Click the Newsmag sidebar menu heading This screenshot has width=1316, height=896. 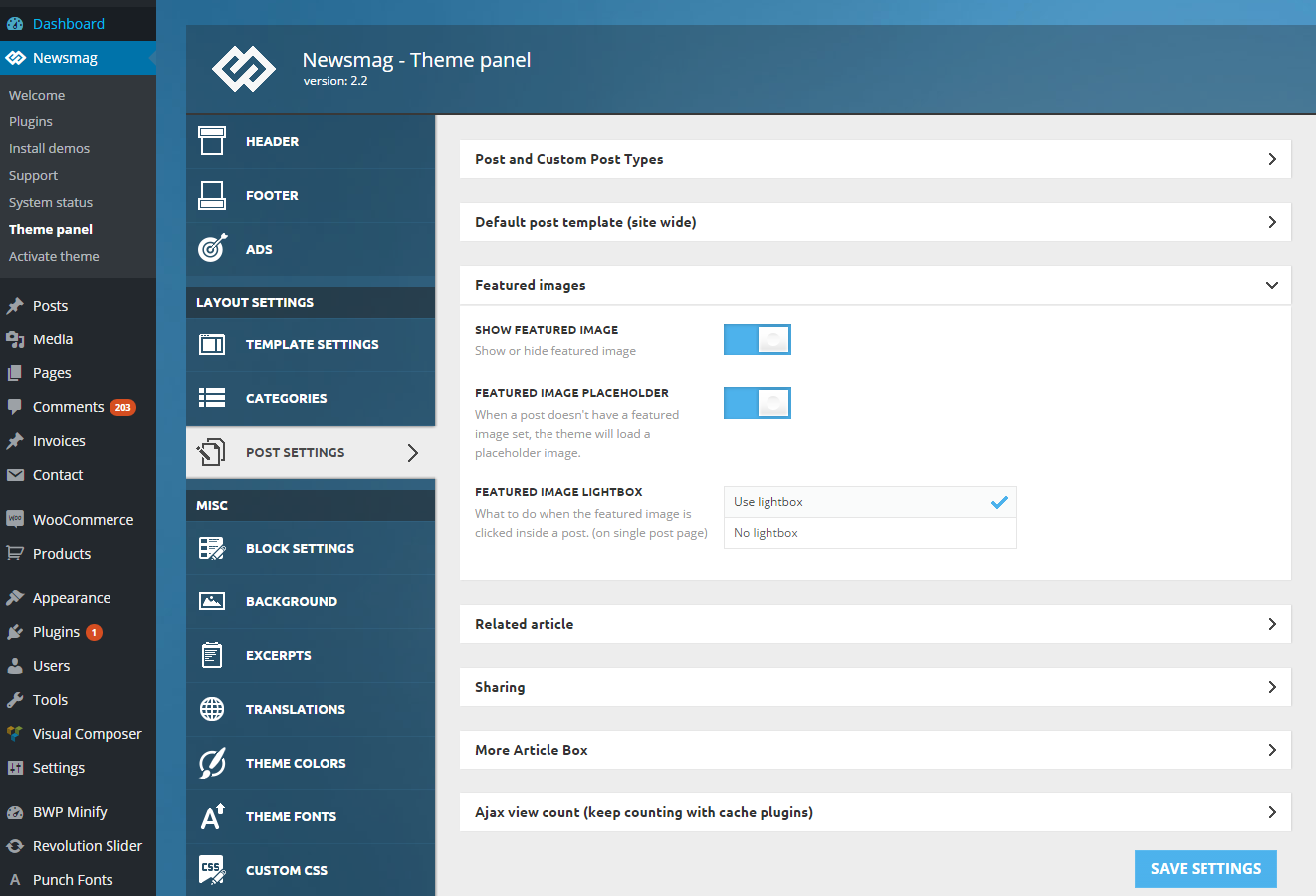tap(78, 58)
